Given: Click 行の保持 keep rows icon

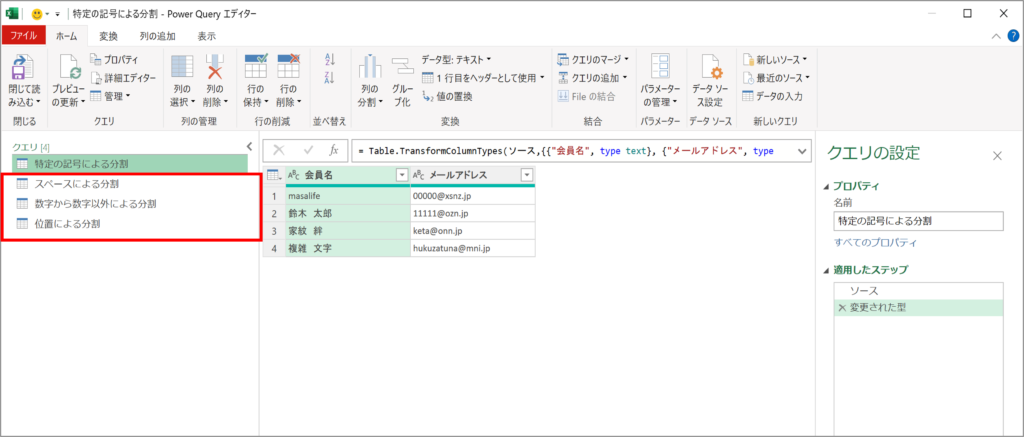Looking at the screenshot, I should point(256,67).
